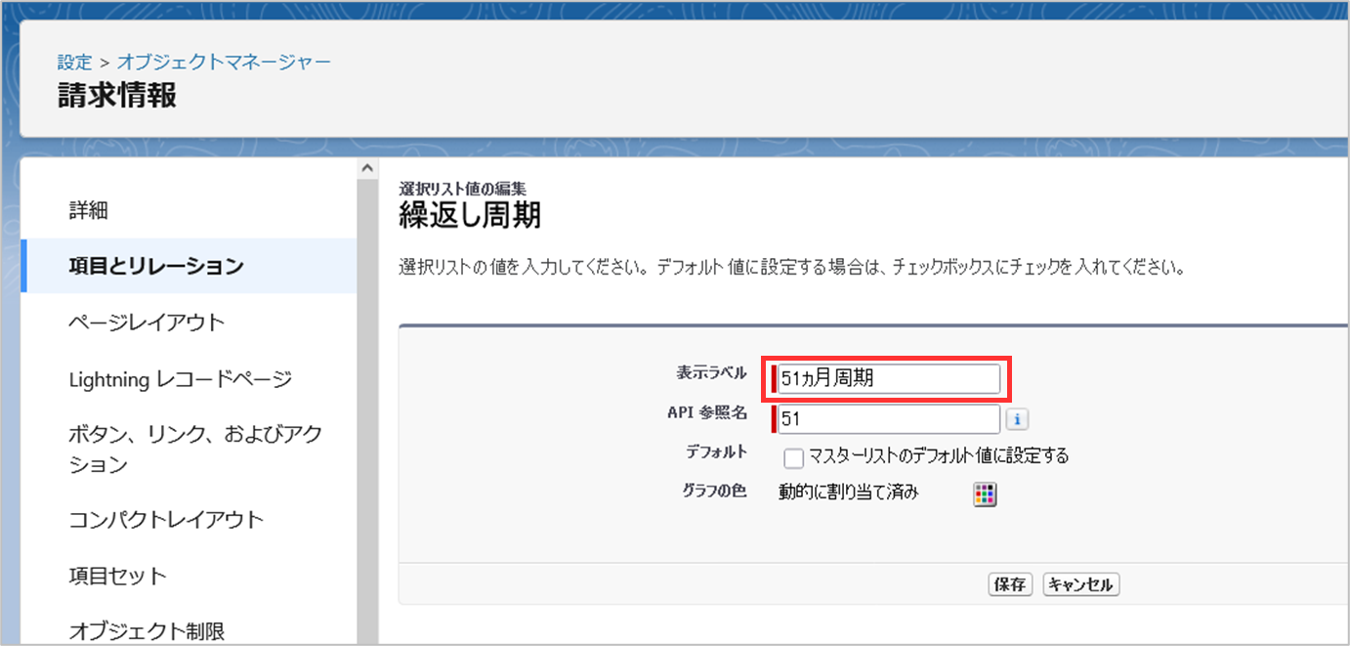Click the 表示ラベル text field
The image size is (1350, 646).
[x=888, y=379]
